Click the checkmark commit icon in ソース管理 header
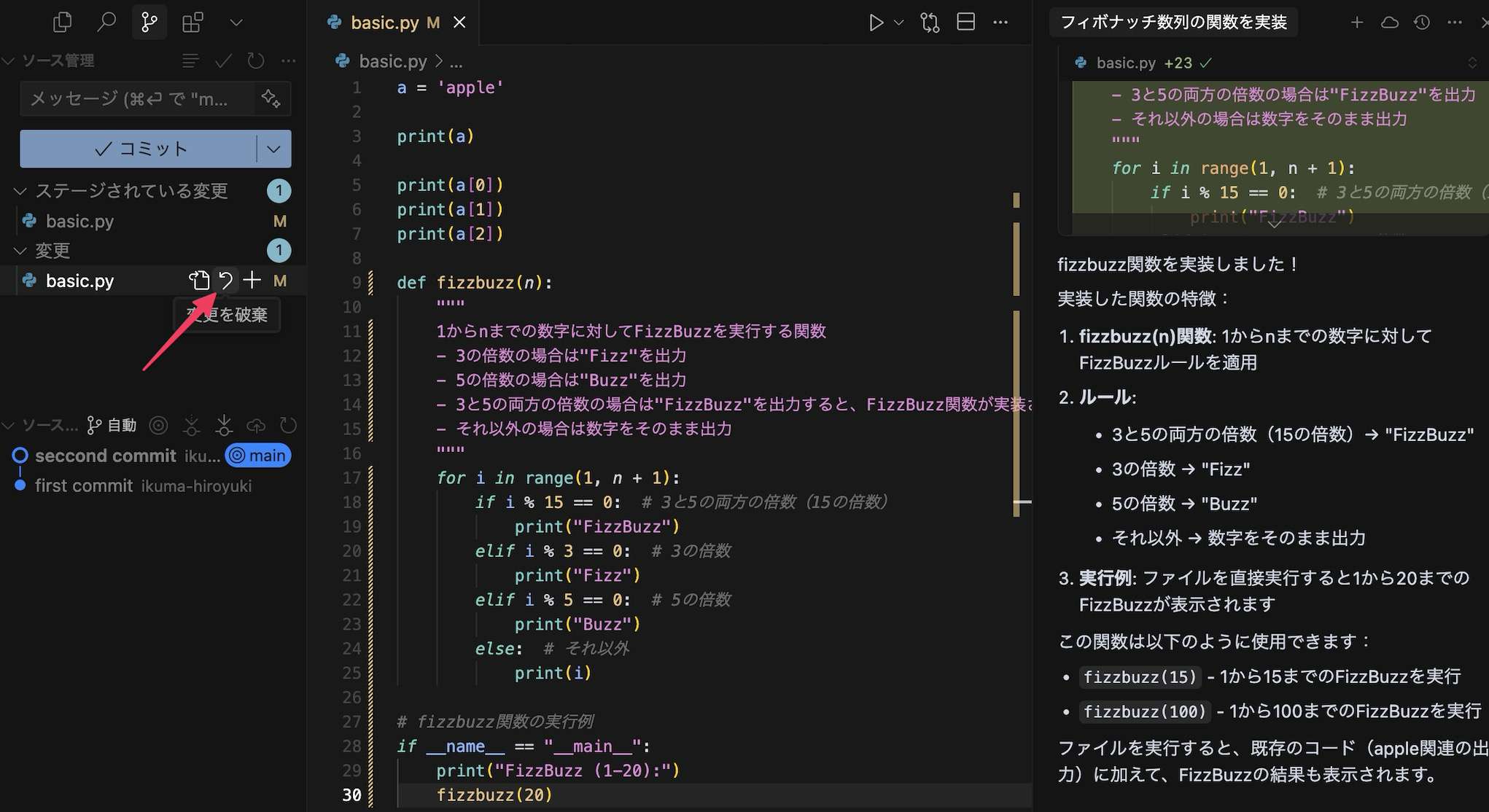 pyautogui.click(x=223, y=60)
